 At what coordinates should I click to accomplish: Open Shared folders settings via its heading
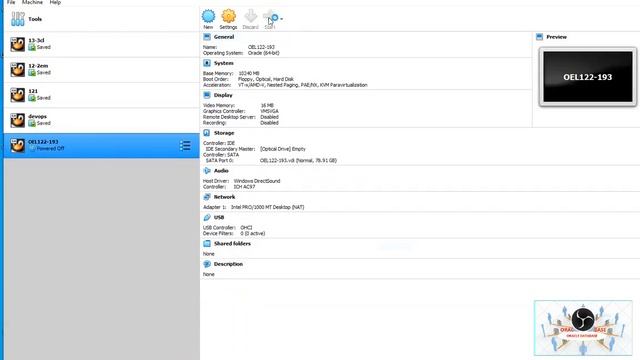pos(232,243)
